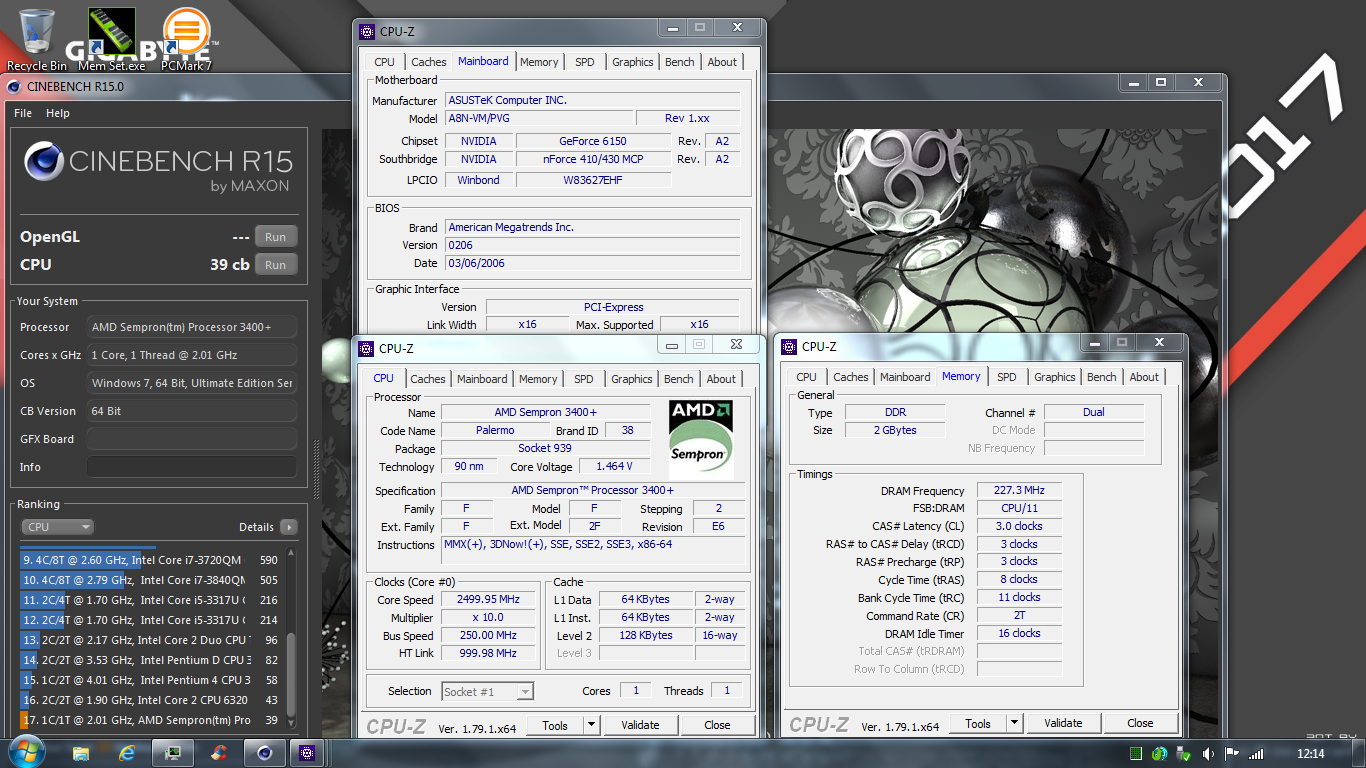Click the Socket 939 package field

coord(547,449)
